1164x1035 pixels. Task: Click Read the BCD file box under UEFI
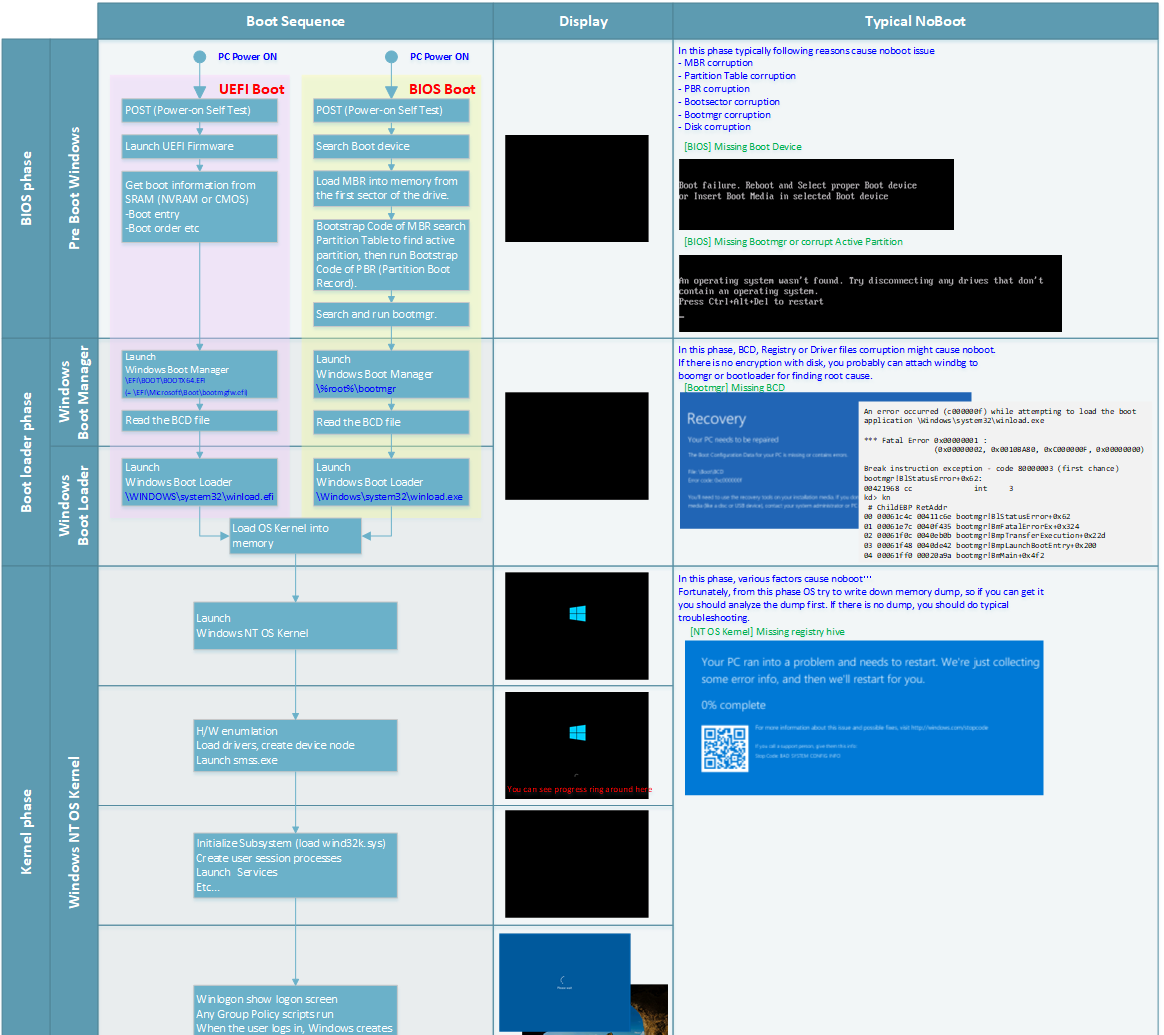point(200,420)
